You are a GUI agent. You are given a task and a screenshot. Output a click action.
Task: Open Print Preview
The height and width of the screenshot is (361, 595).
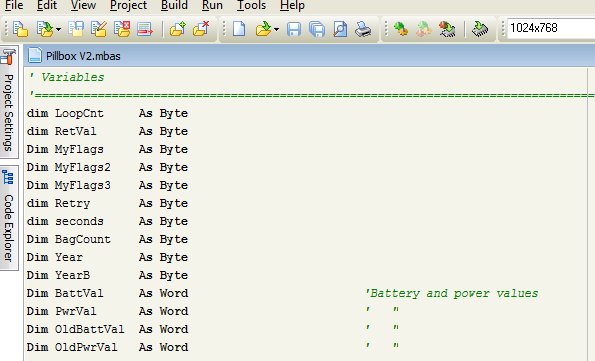(x=340, y=29)
